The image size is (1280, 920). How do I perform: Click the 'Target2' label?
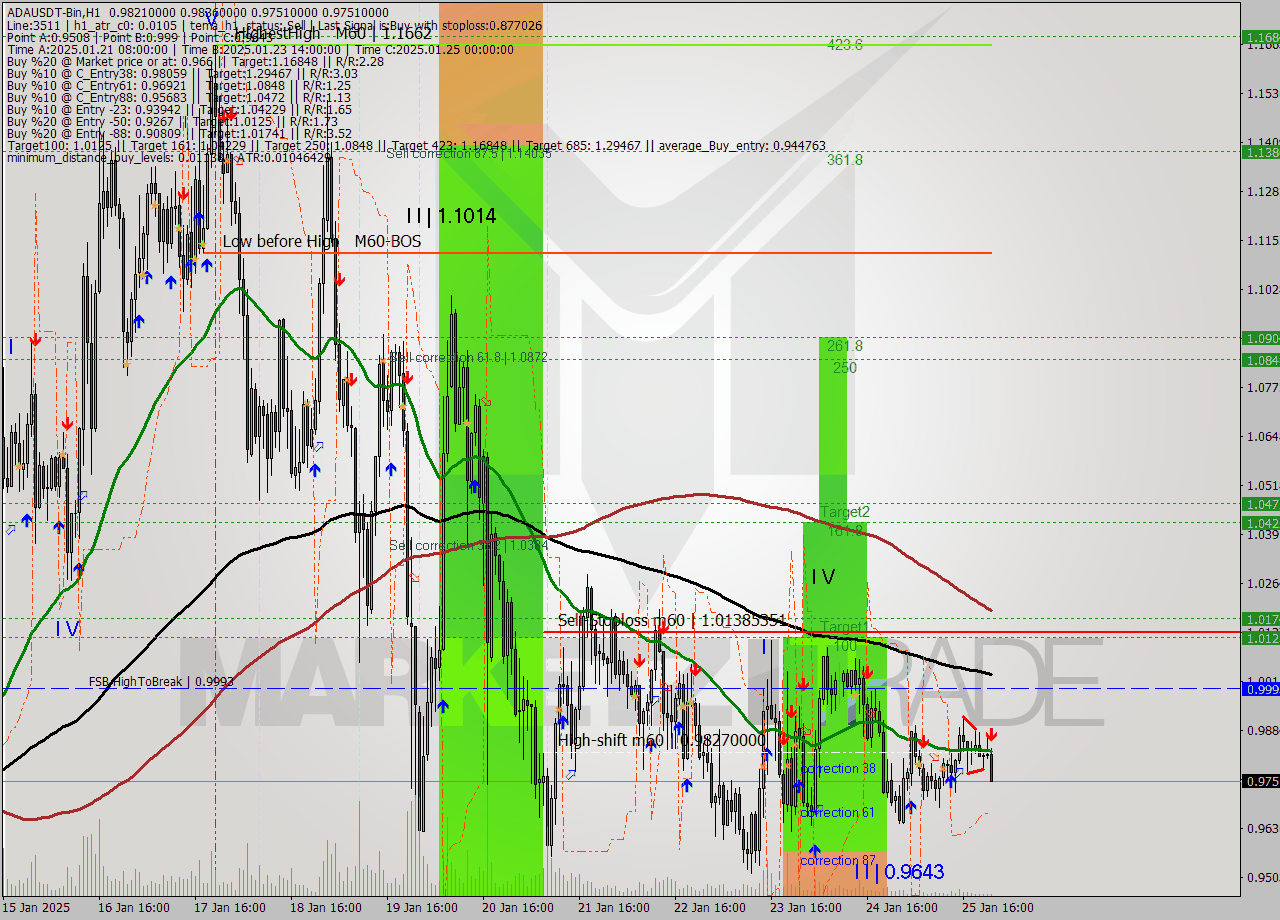(x=845, y=512)
